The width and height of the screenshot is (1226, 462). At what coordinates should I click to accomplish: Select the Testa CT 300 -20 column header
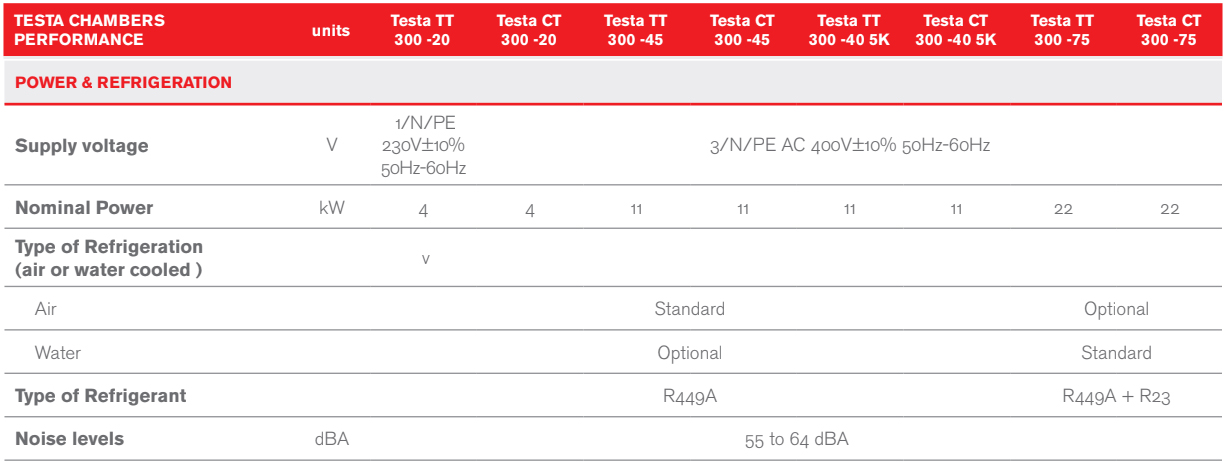[x=529, y=30]
